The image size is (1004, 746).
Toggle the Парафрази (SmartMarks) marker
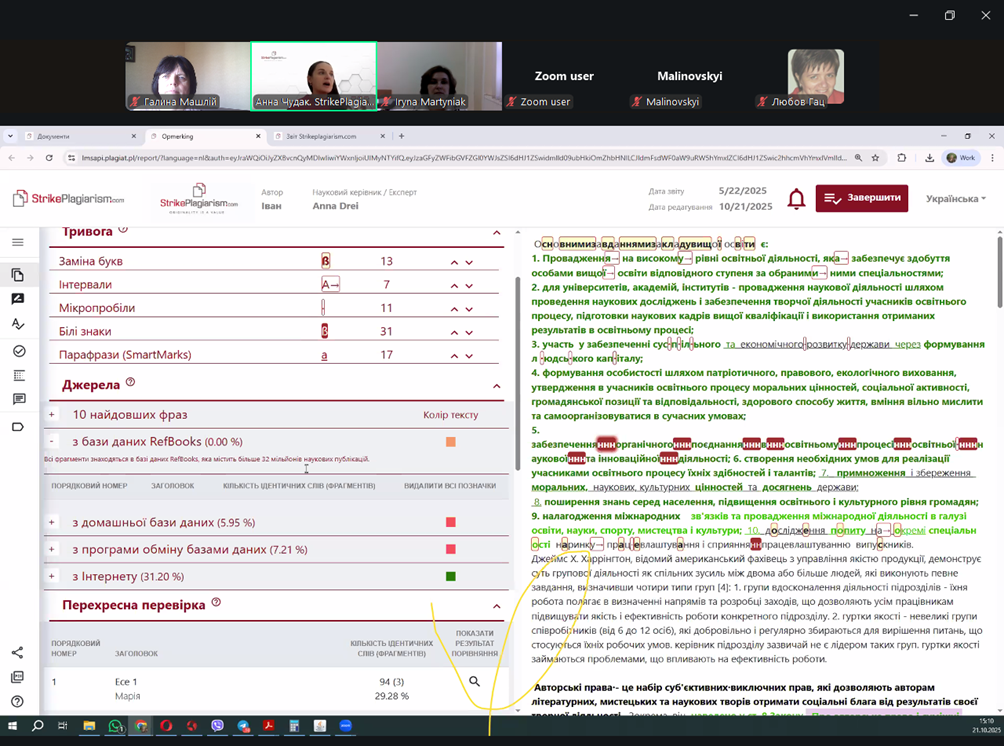pos(324,355)
